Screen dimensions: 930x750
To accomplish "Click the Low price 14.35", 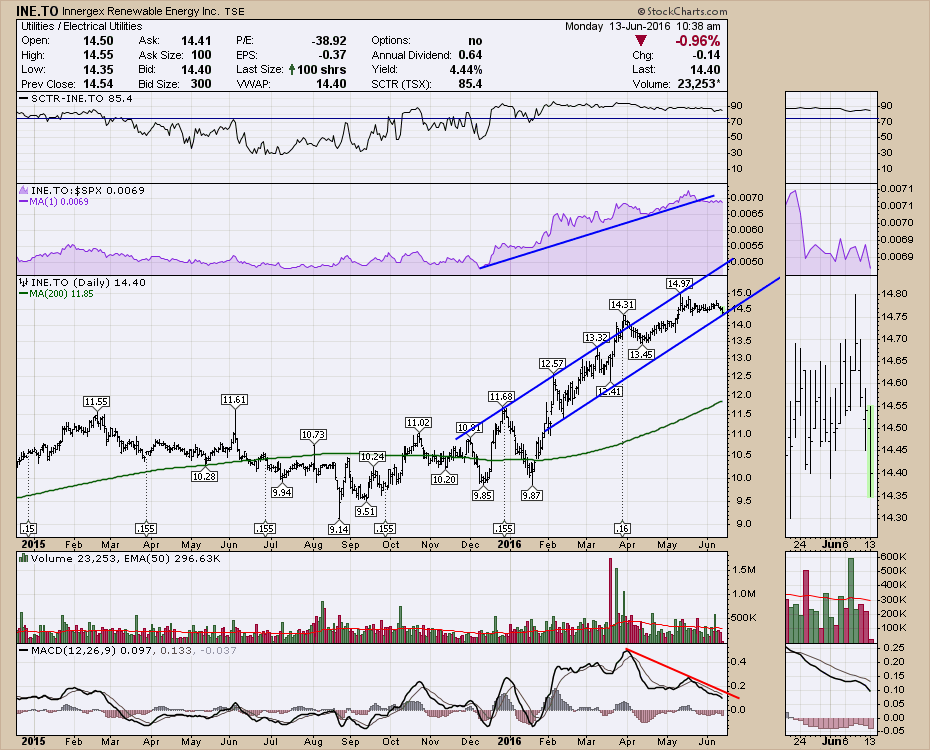I will coord(98,69).
